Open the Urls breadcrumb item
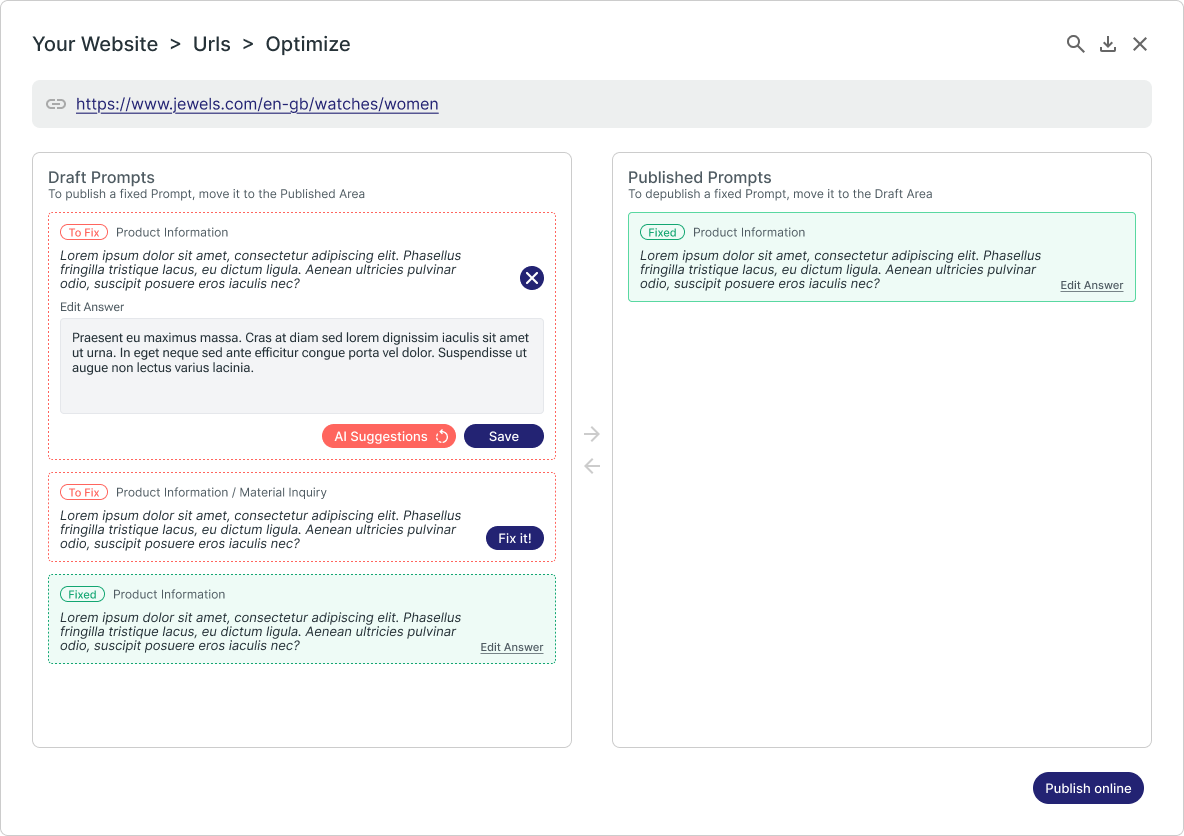 coord(211,44)
